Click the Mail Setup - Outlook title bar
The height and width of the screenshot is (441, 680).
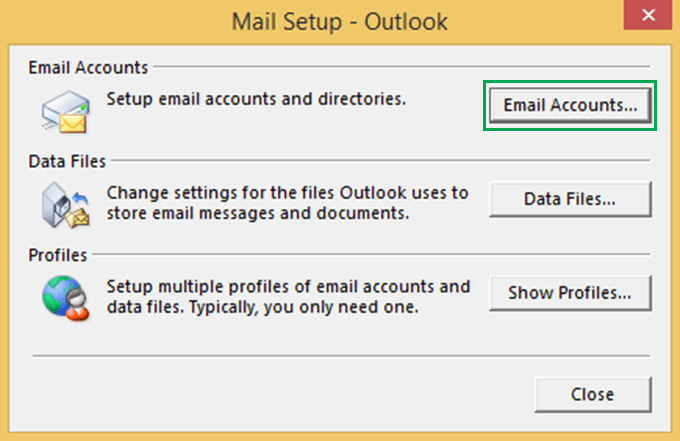coord(340,20)
